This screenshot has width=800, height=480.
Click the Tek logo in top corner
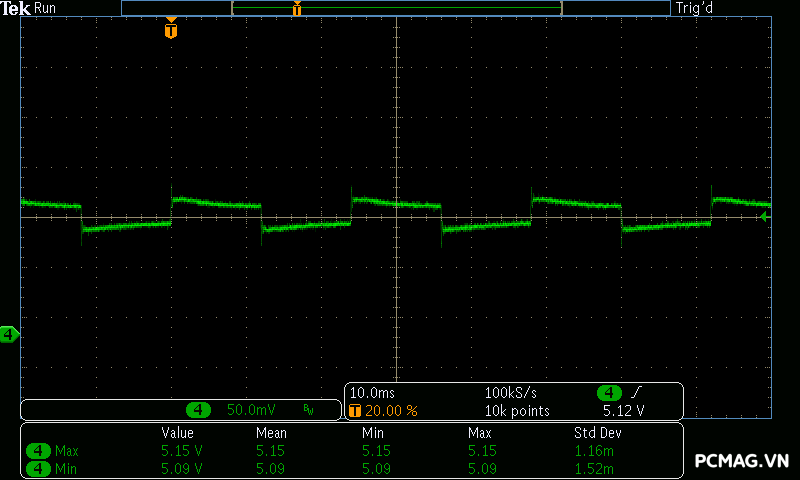coord(16,8)
